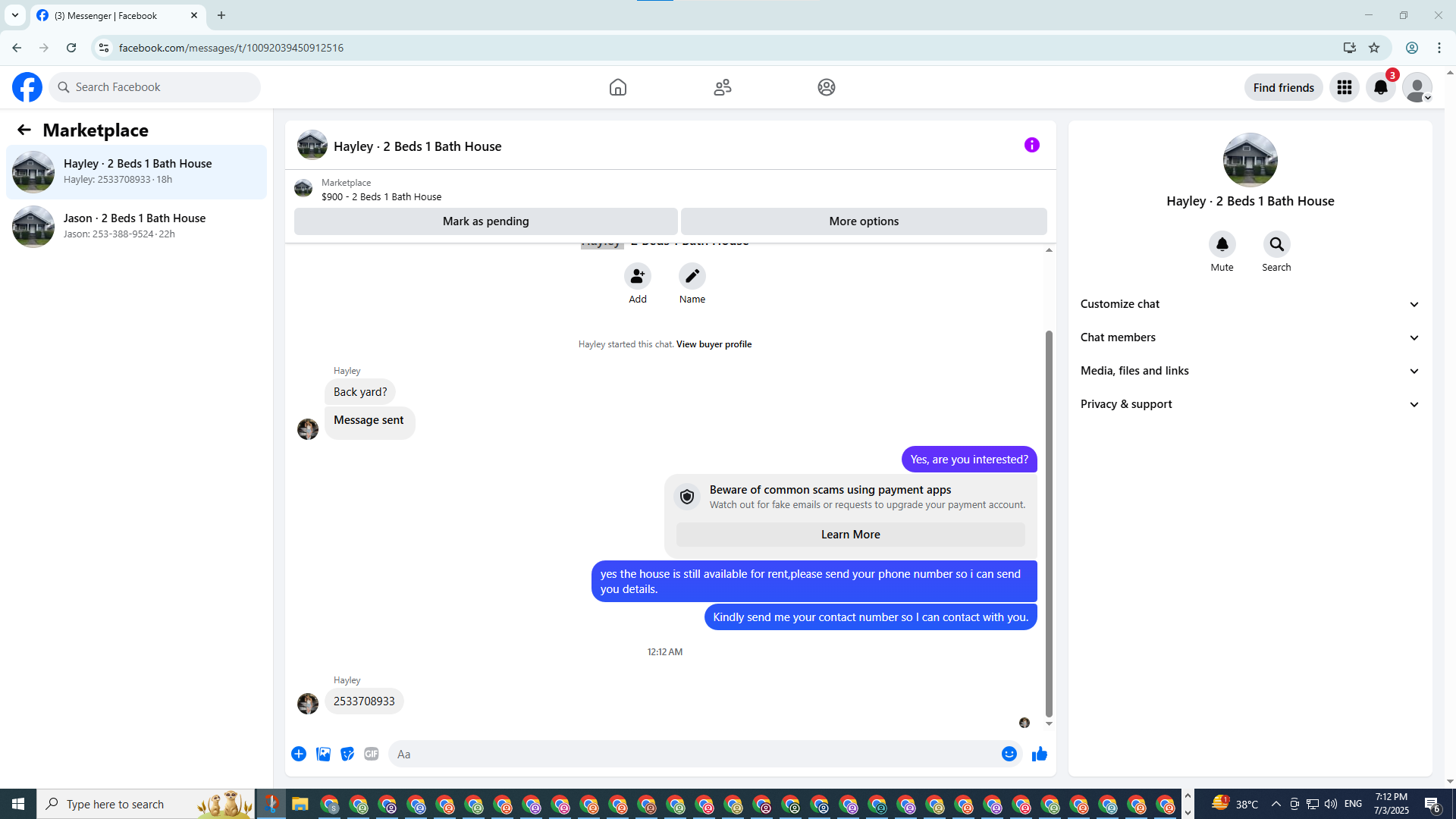This screenshot has width=1456, height=819.
Task: Open the emoji picker
Action: pos(1009,754)
